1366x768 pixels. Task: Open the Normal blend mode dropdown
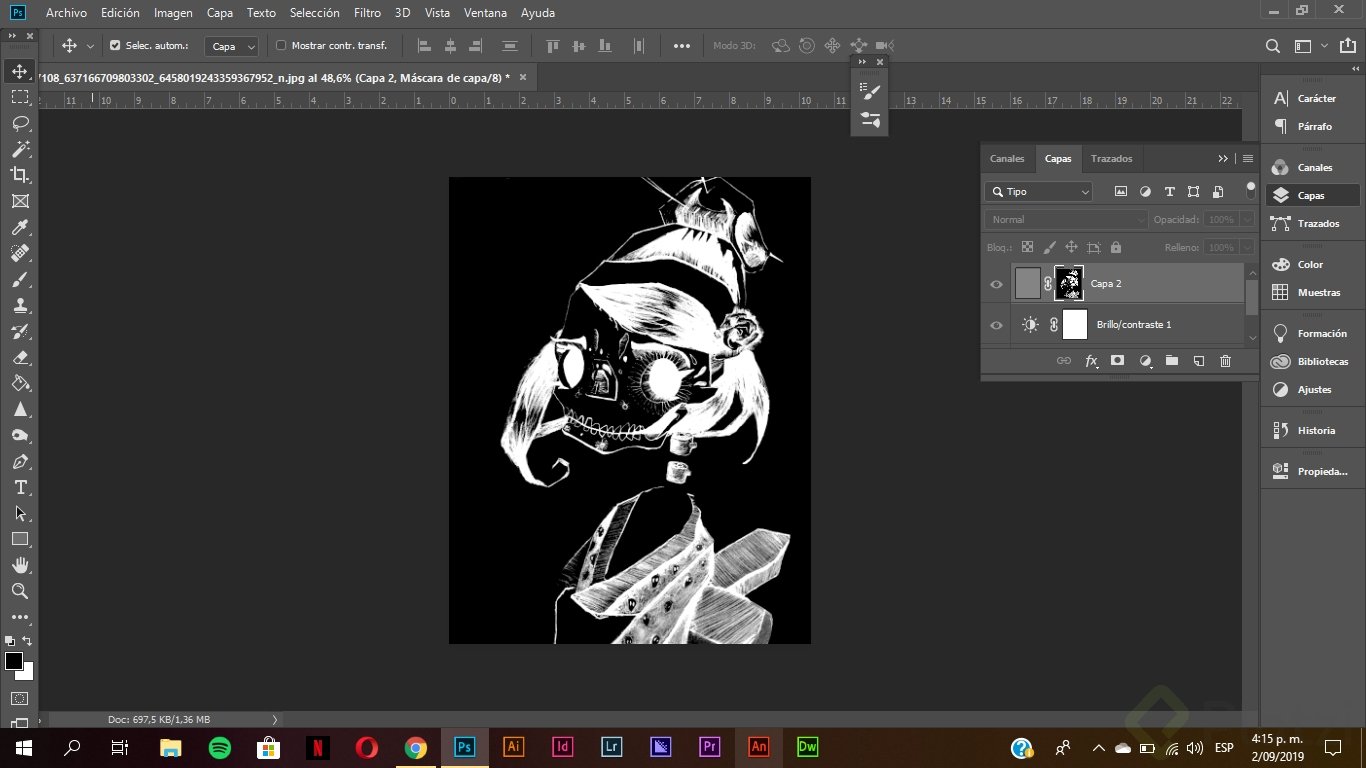(1066, 219)
